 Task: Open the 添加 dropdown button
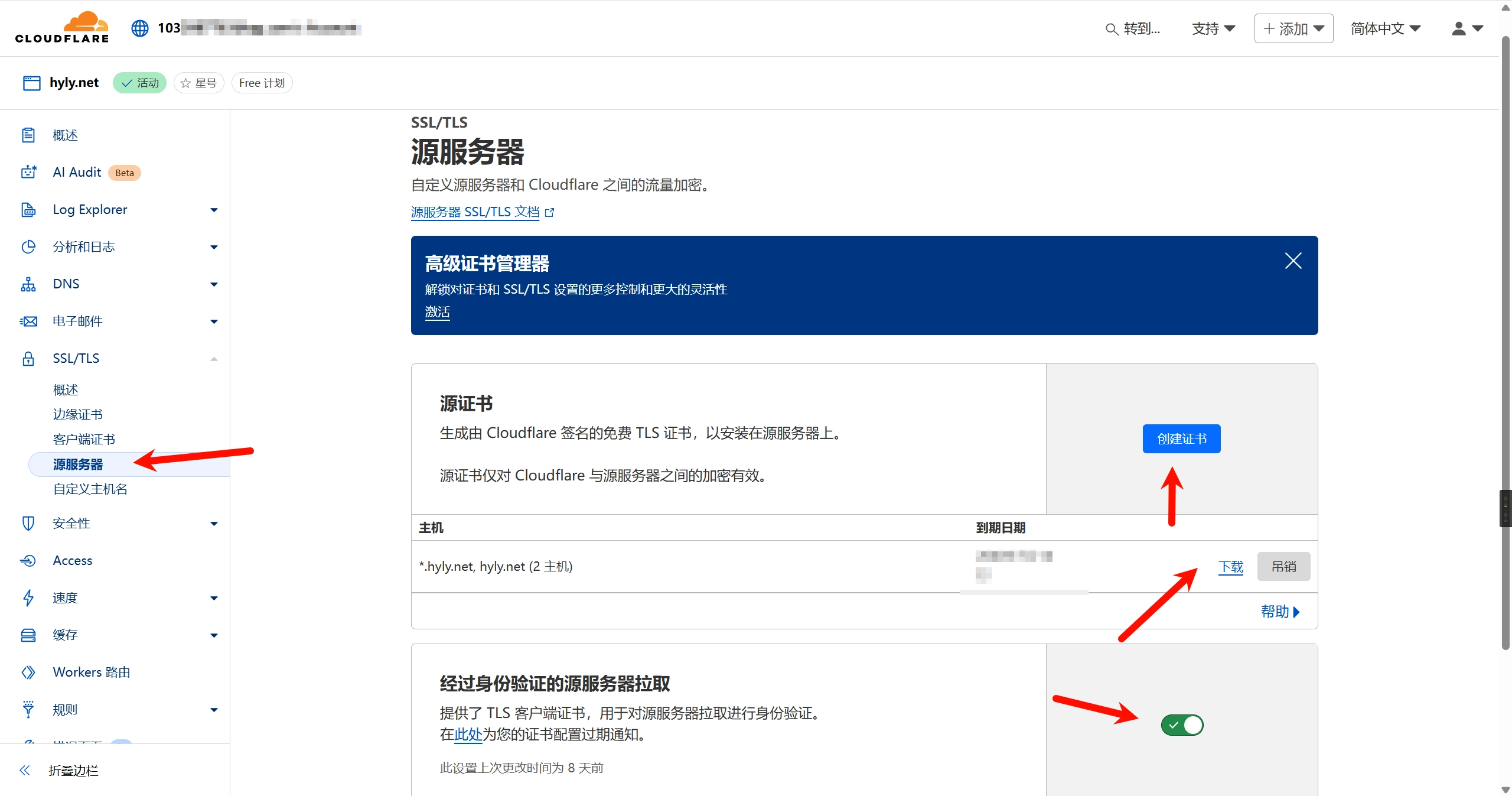click(x=1293, y=28)
